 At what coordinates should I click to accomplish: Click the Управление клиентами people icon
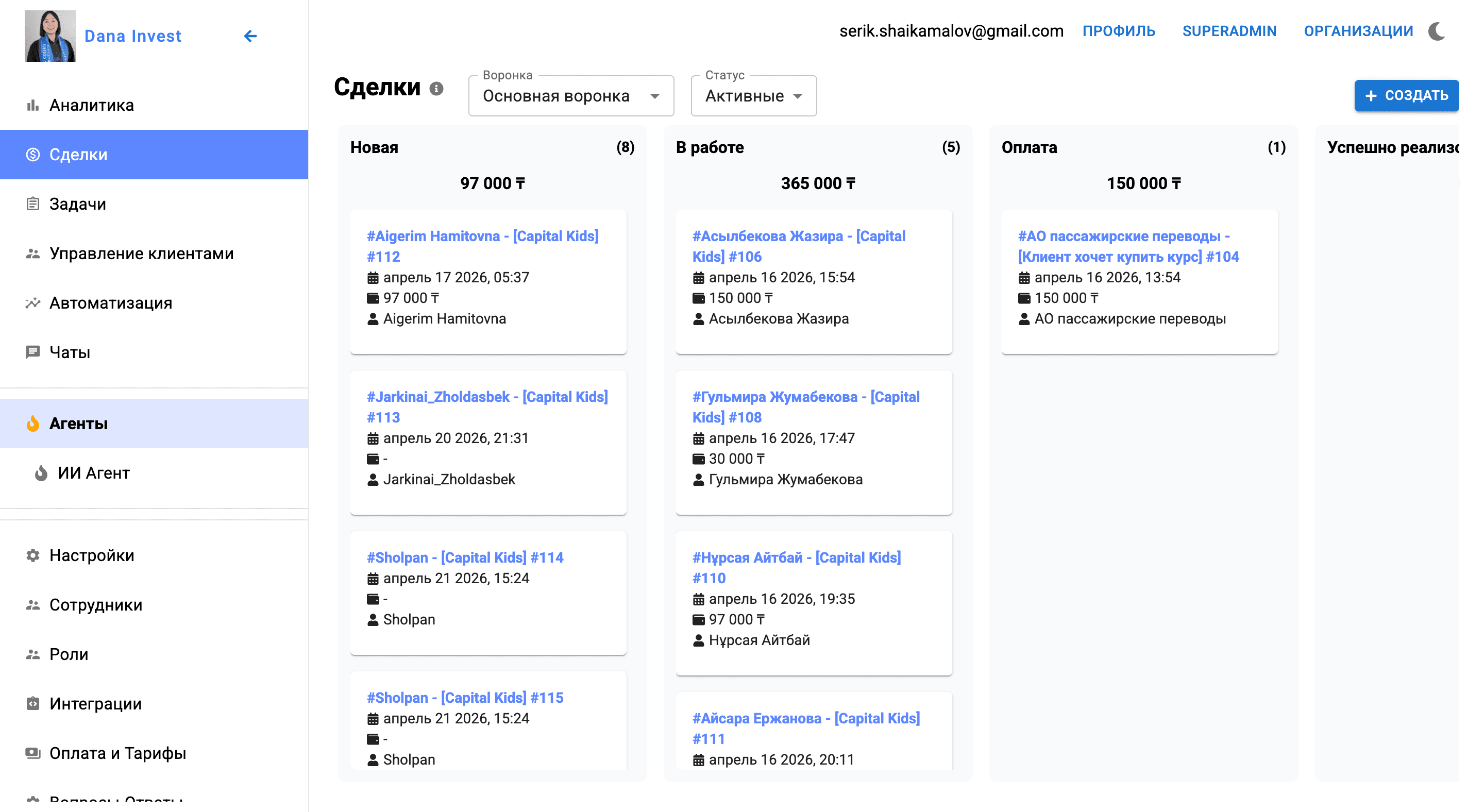pos(33,253)
